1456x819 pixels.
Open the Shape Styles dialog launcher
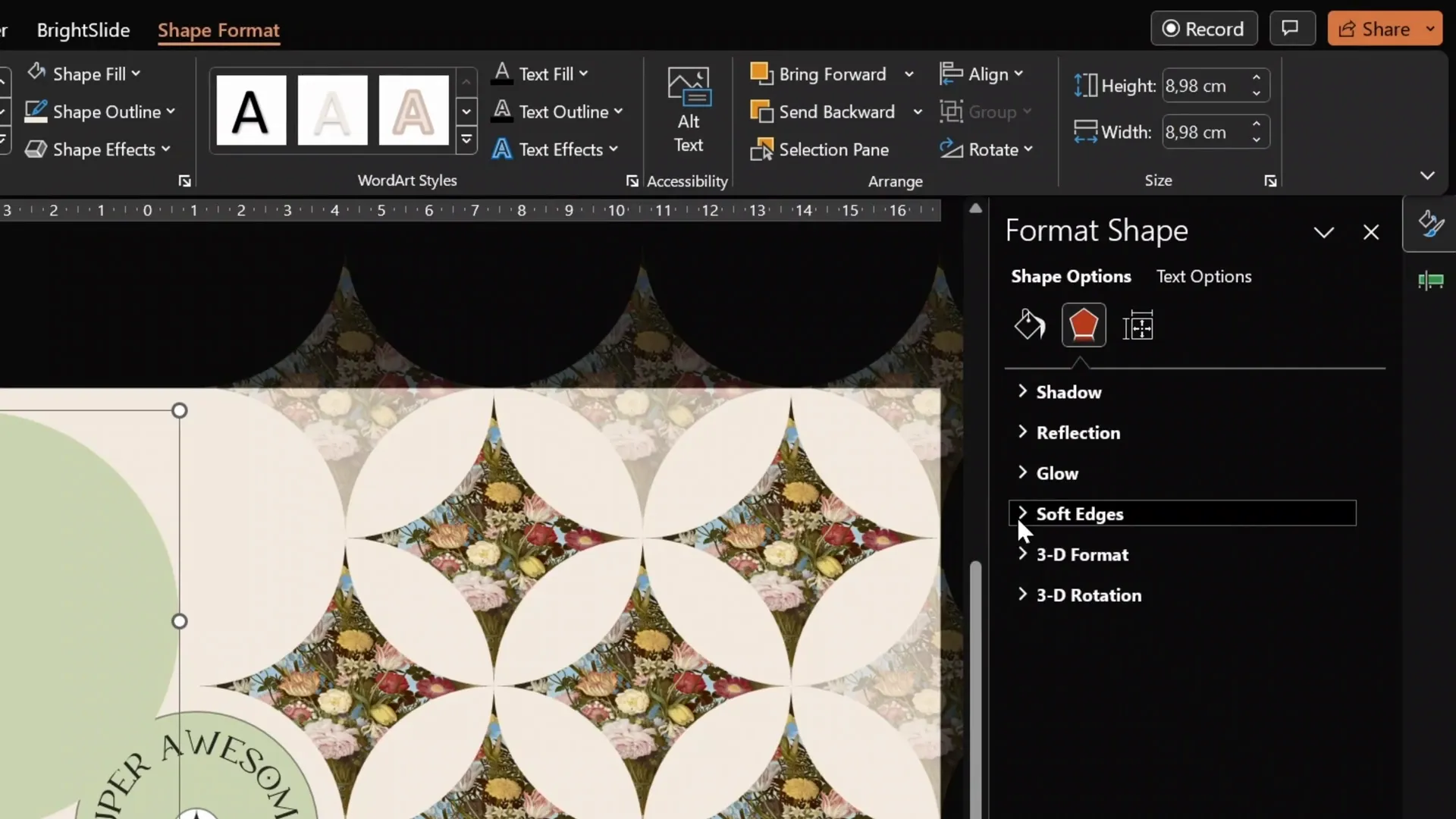click(184, 180)
